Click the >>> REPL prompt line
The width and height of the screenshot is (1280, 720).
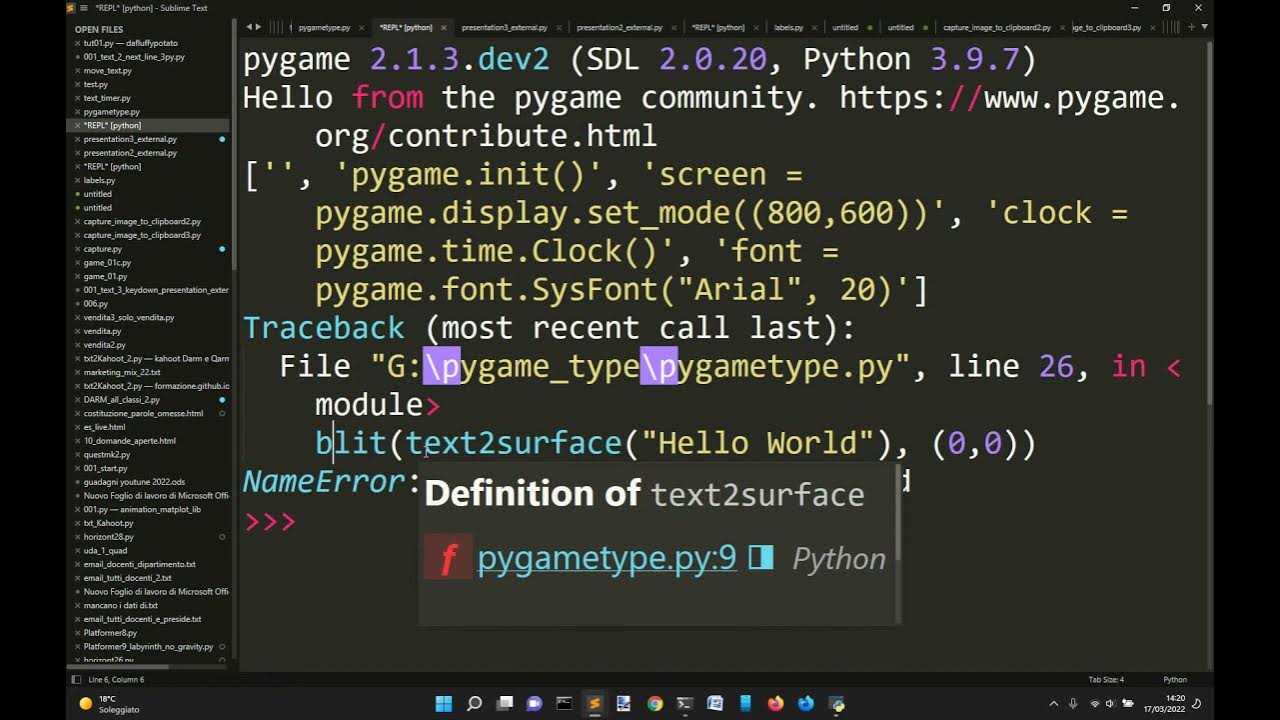(x=270, y=521)
